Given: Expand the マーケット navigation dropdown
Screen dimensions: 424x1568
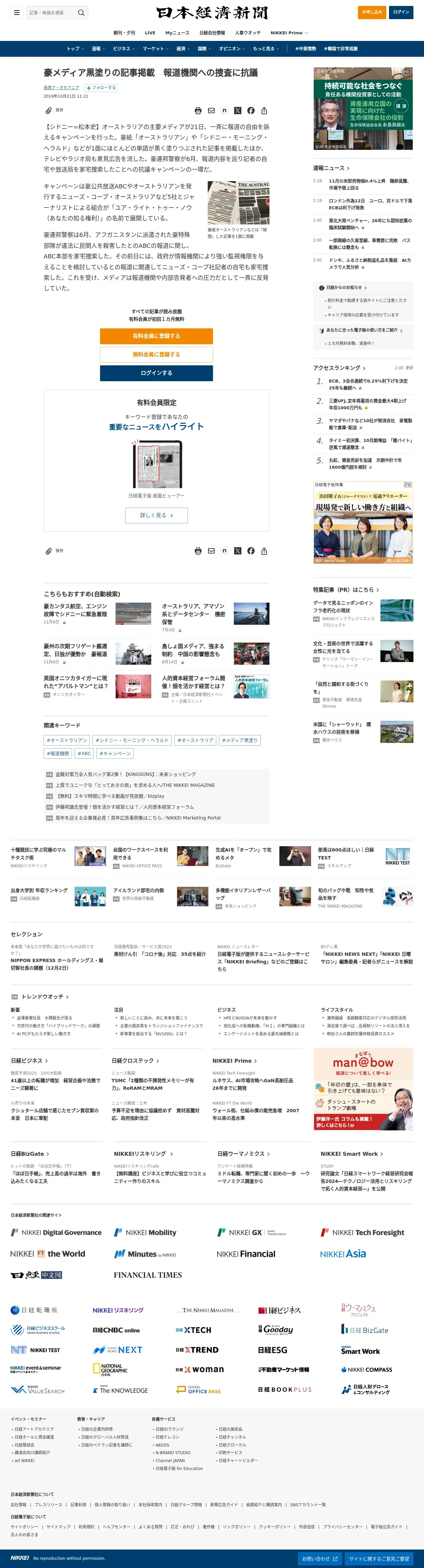Looking at the screenshot, I should click(x=156, y=49).
